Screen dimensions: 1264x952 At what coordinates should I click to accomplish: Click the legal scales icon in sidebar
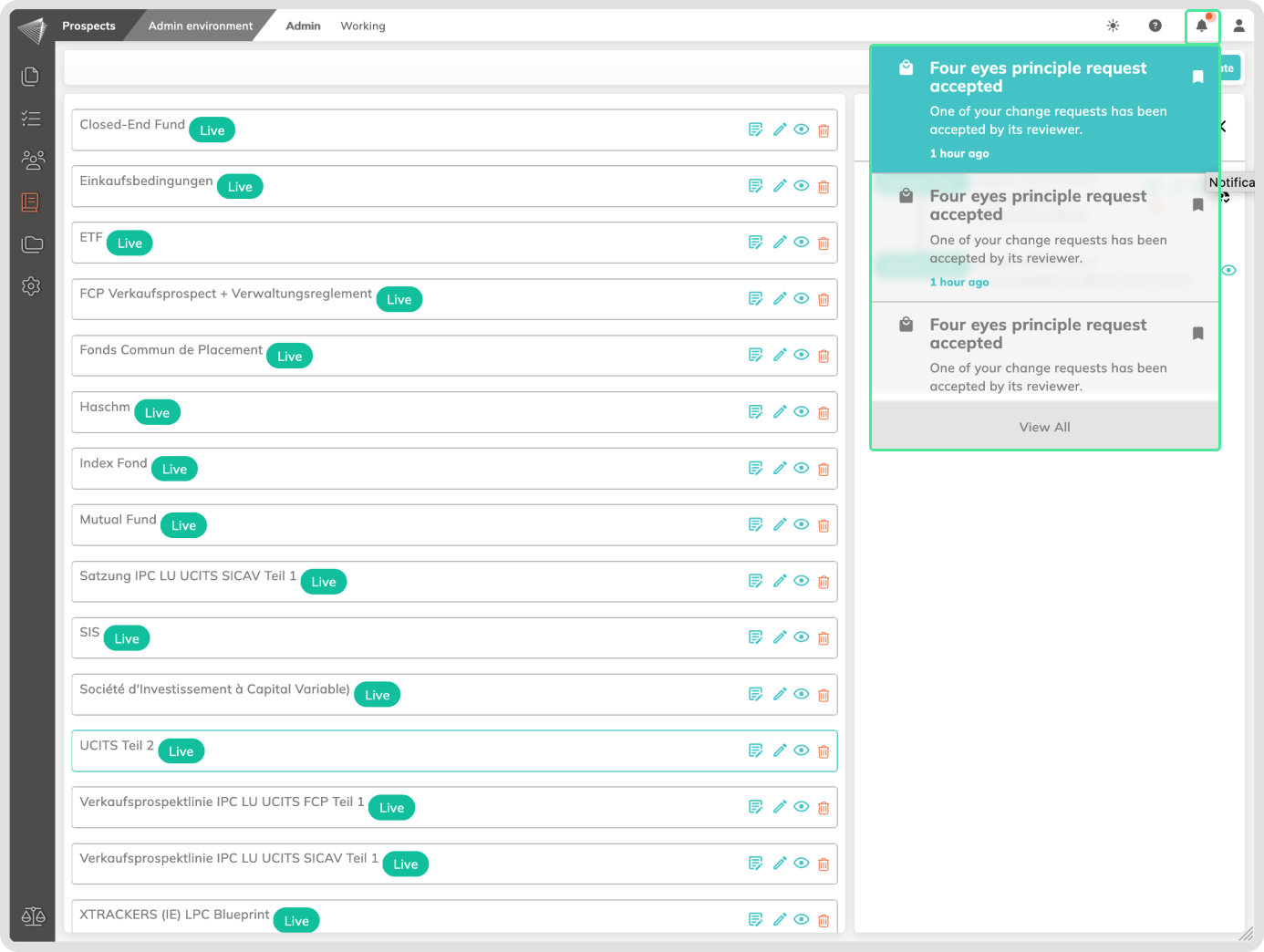(33, 916)
